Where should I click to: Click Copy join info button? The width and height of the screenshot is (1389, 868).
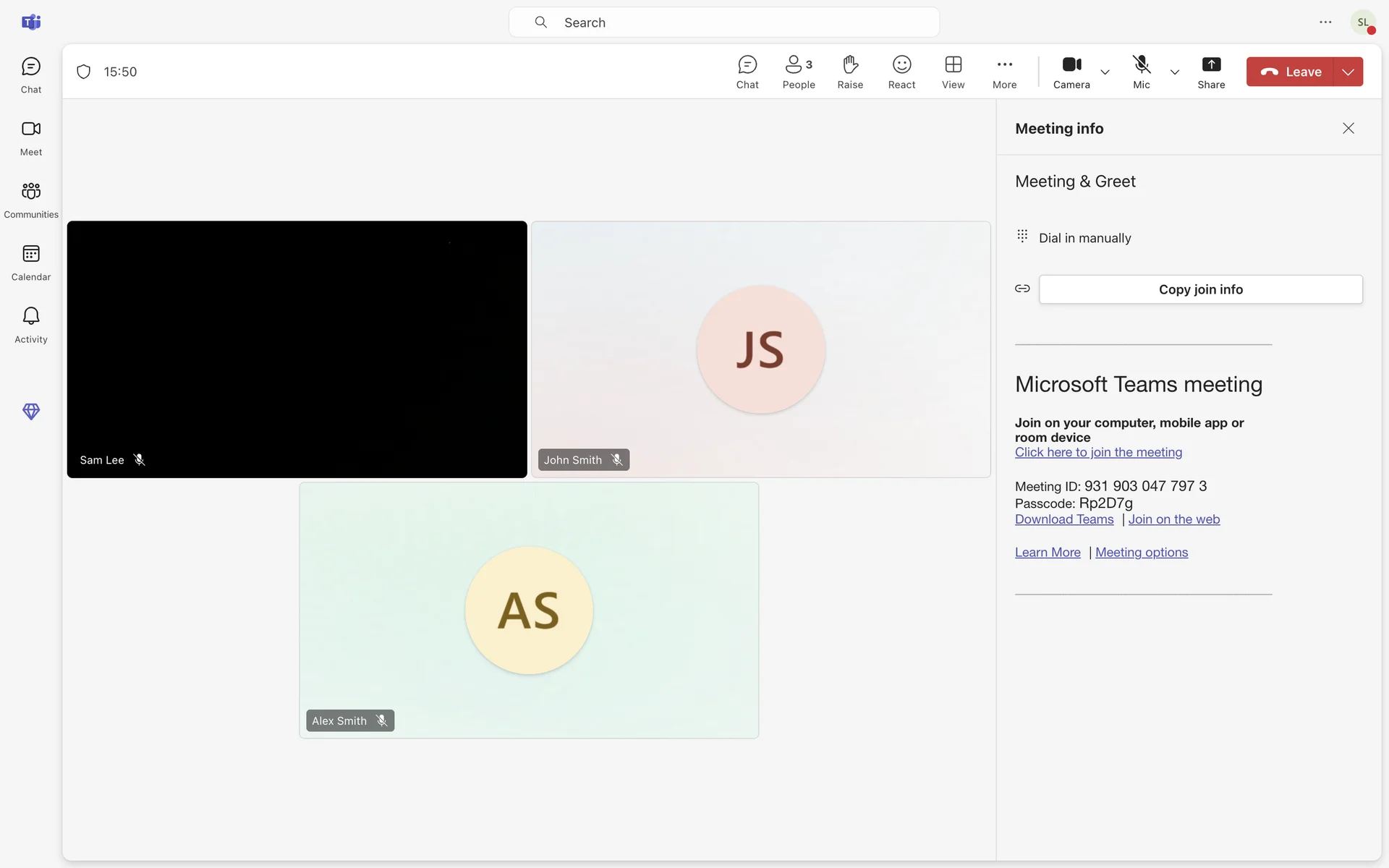[1200, 289]
